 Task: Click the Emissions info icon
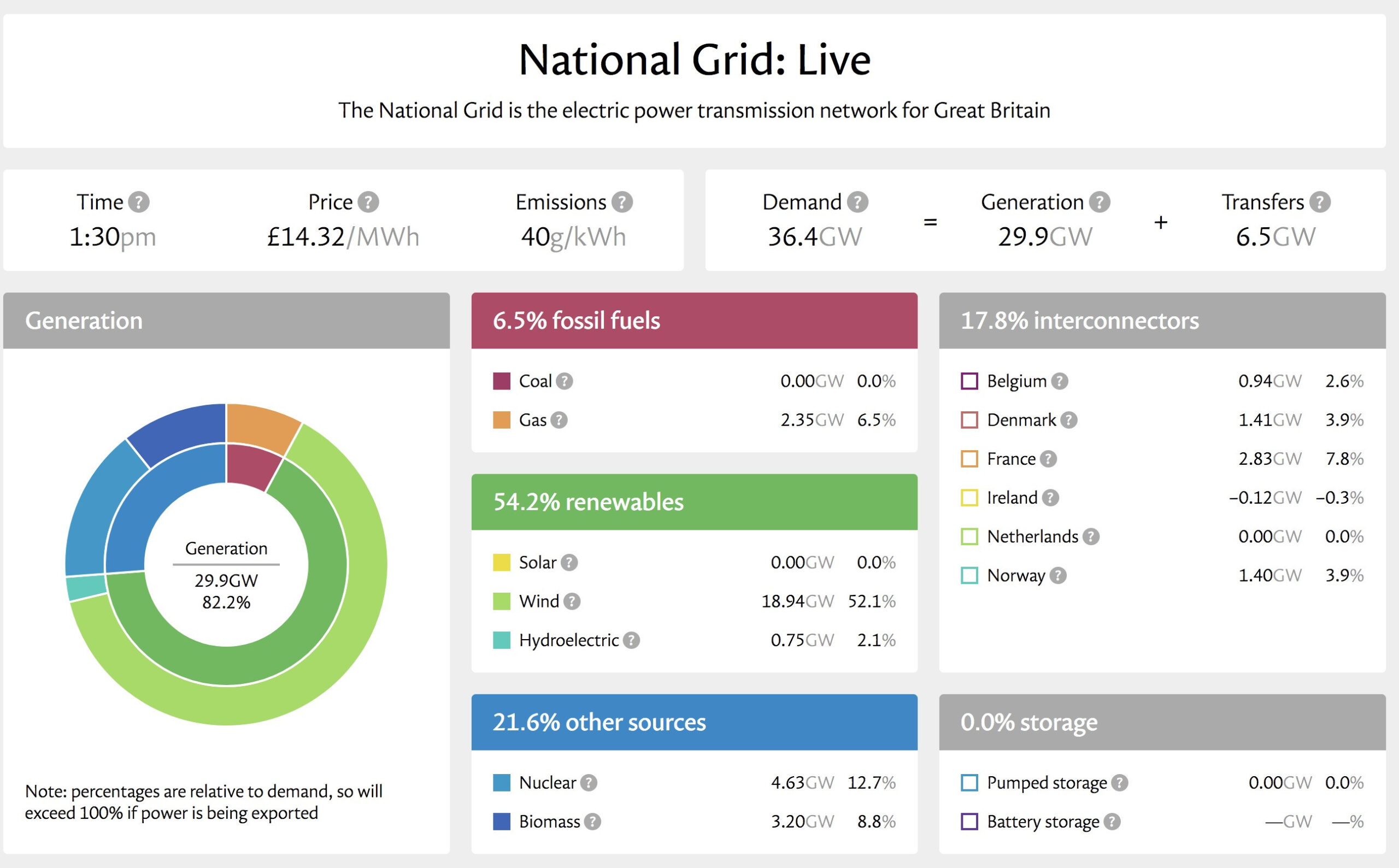pyautogui.click(x=622, y=202)
